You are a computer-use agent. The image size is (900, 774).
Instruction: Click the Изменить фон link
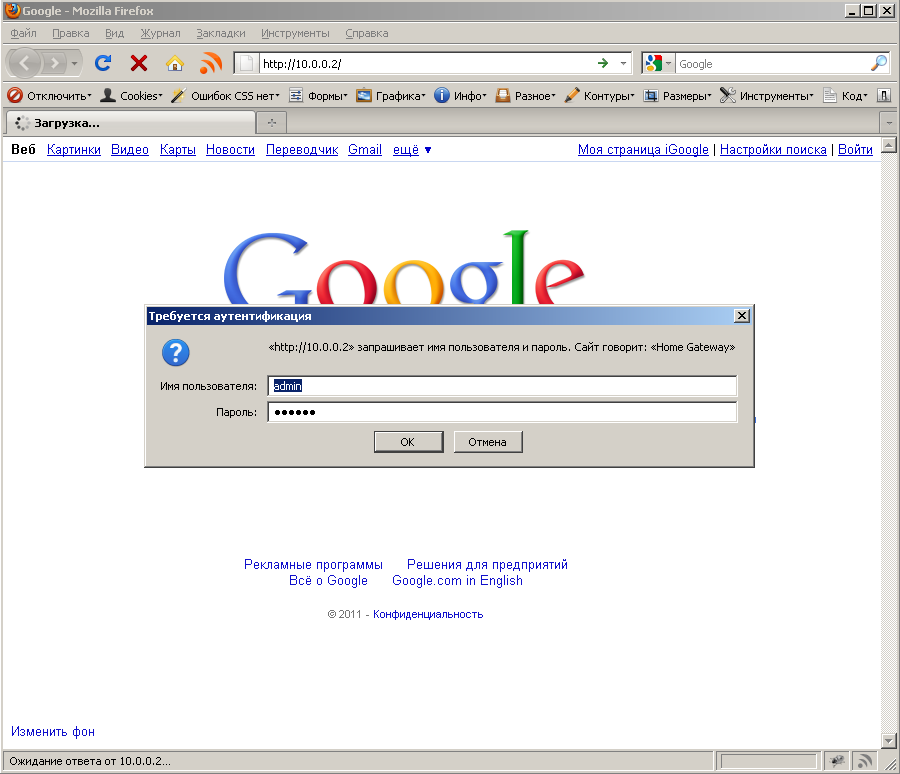tap(53, 732)
